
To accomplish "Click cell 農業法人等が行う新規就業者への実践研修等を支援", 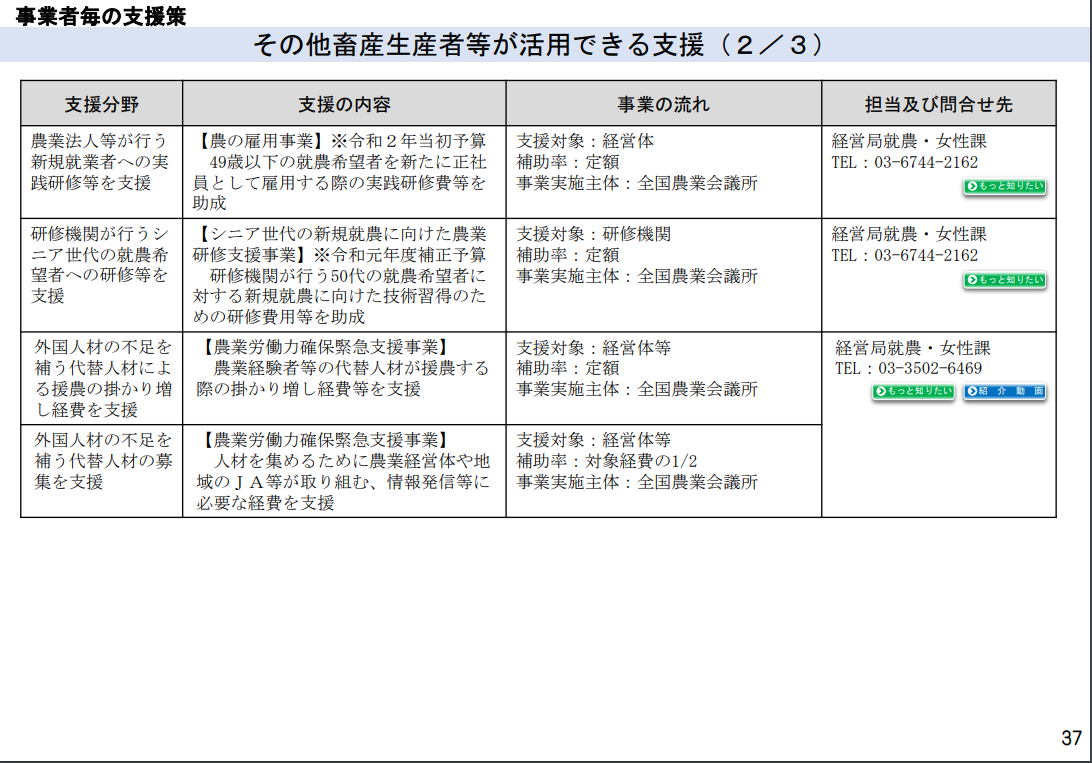I will click(x=102, y=172).
